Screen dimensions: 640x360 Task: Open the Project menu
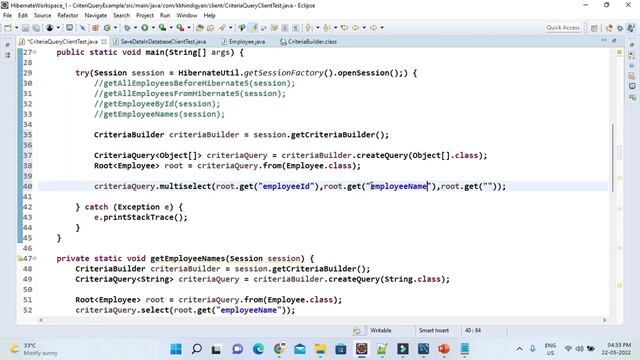click(x=145, y=16)
